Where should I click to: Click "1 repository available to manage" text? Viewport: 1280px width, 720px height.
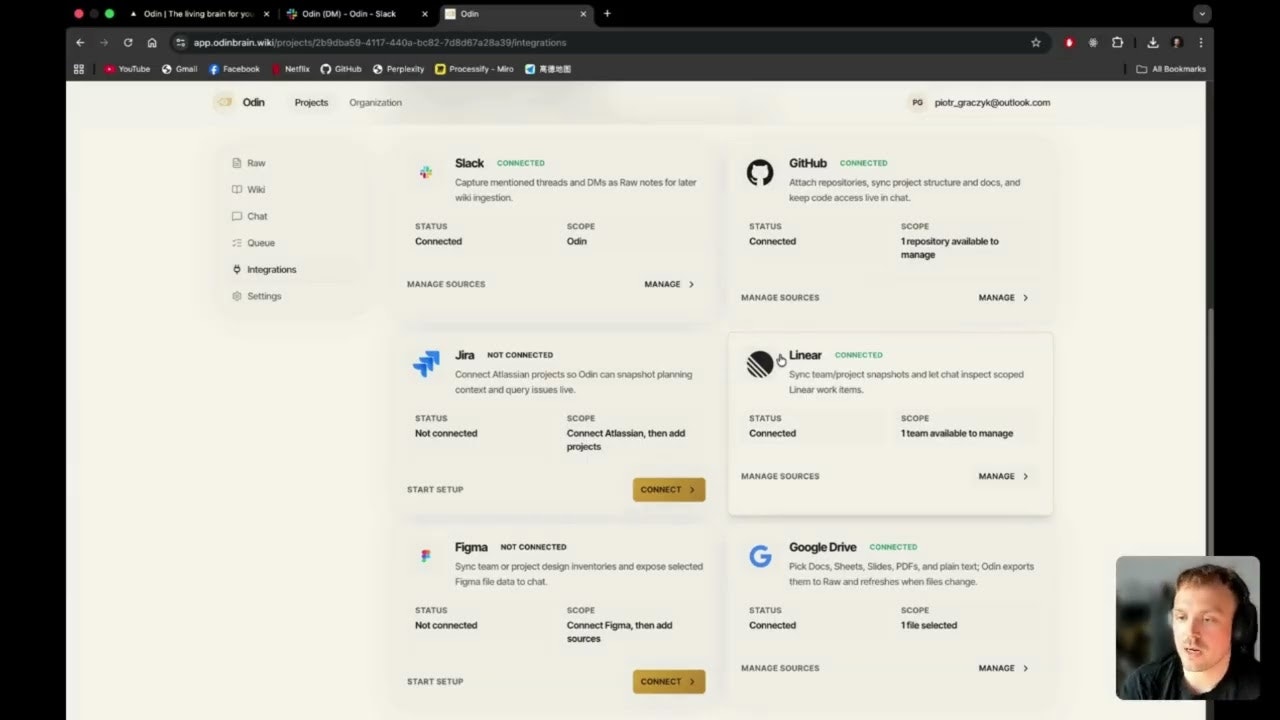[950, 248]
